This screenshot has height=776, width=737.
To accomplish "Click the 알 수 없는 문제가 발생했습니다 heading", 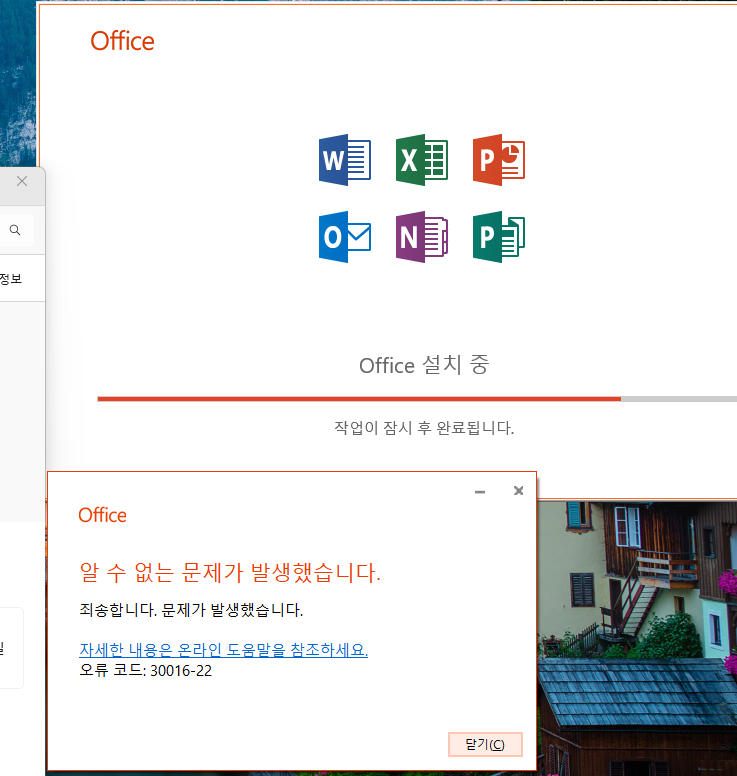I will (230, 573).
